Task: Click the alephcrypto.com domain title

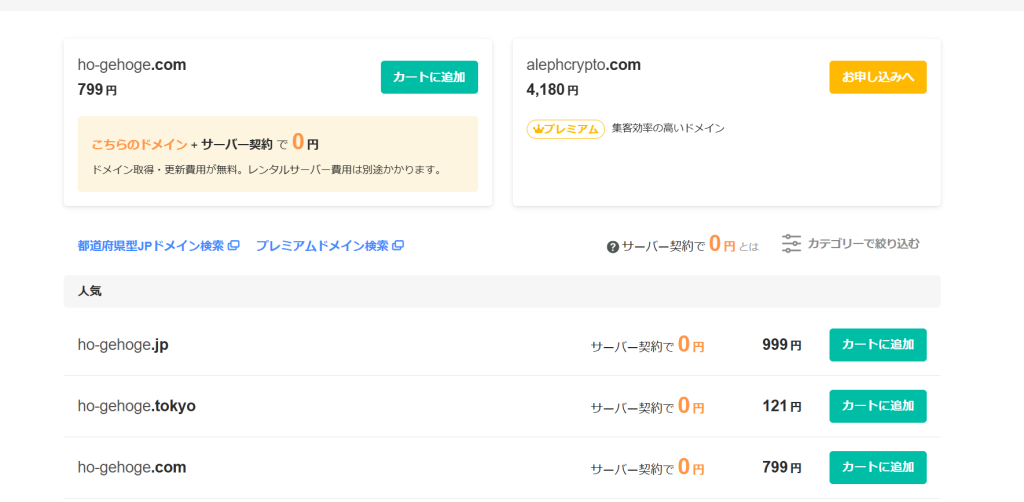Action: point(583,65)
